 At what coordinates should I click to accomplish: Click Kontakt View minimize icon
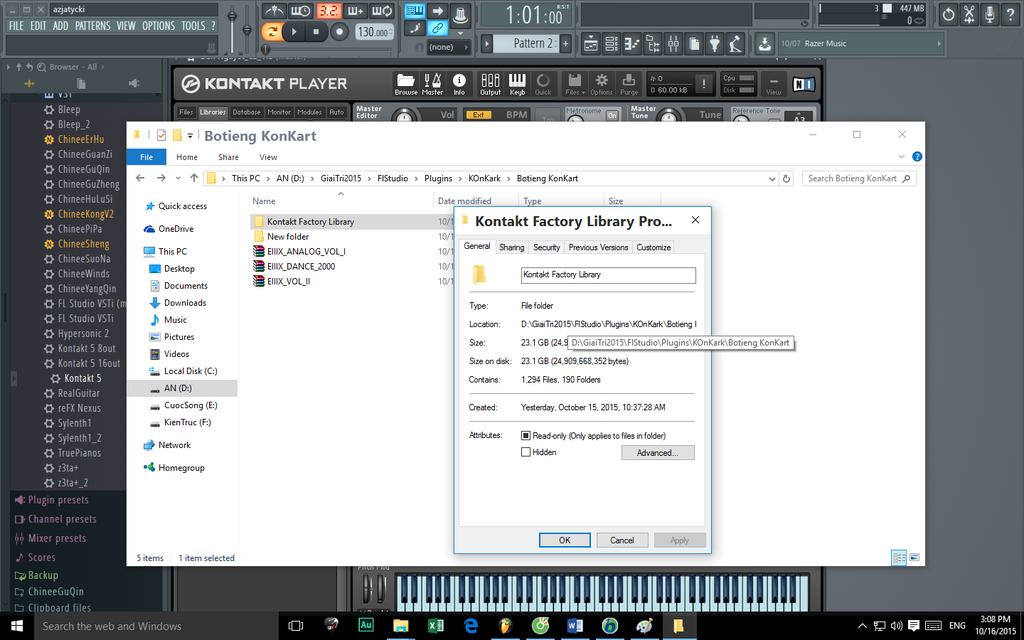coord(773,85)
